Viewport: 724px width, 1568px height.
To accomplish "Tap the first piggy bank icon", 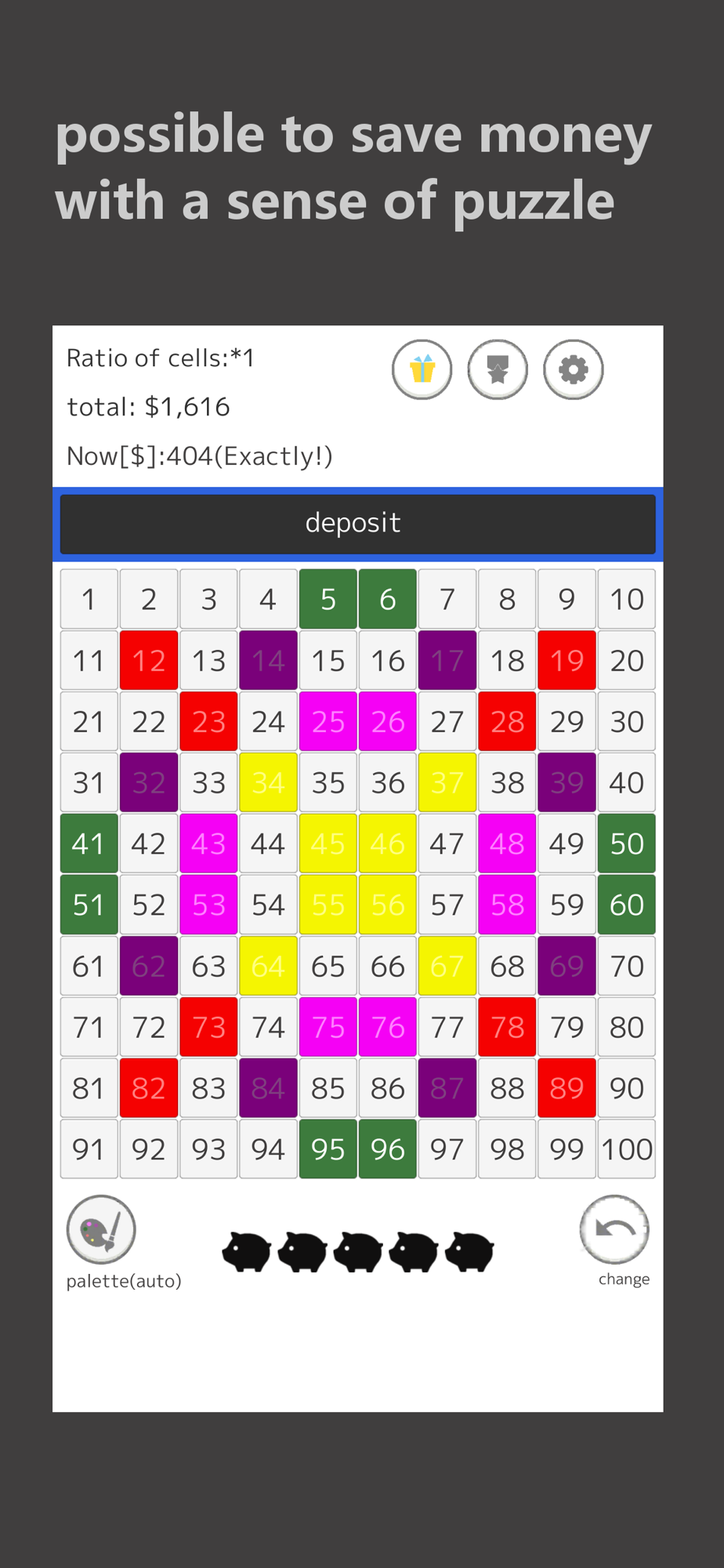I will coord(247,1251).
